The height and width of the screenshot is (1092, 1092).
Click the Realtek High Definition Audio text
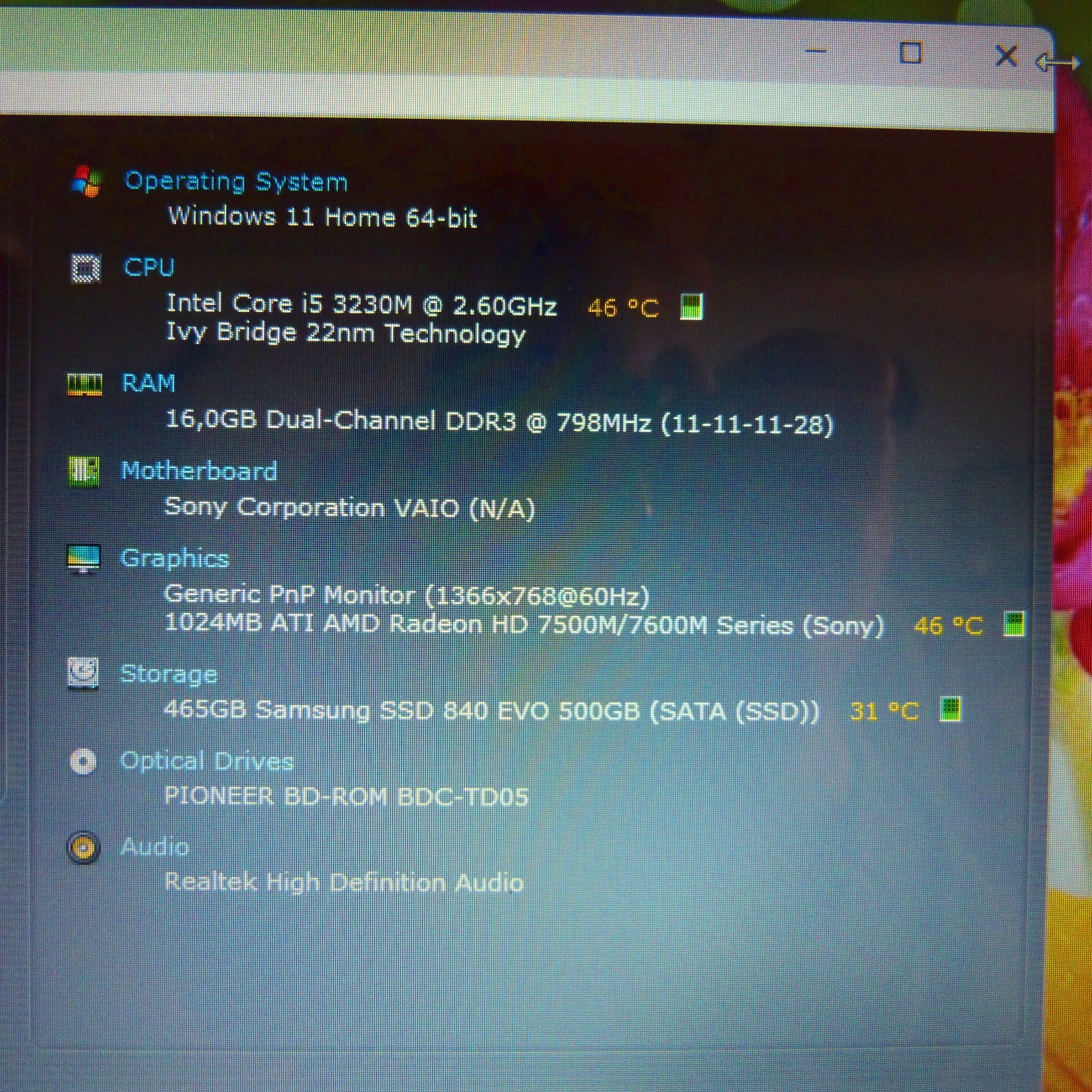point(344,882)
